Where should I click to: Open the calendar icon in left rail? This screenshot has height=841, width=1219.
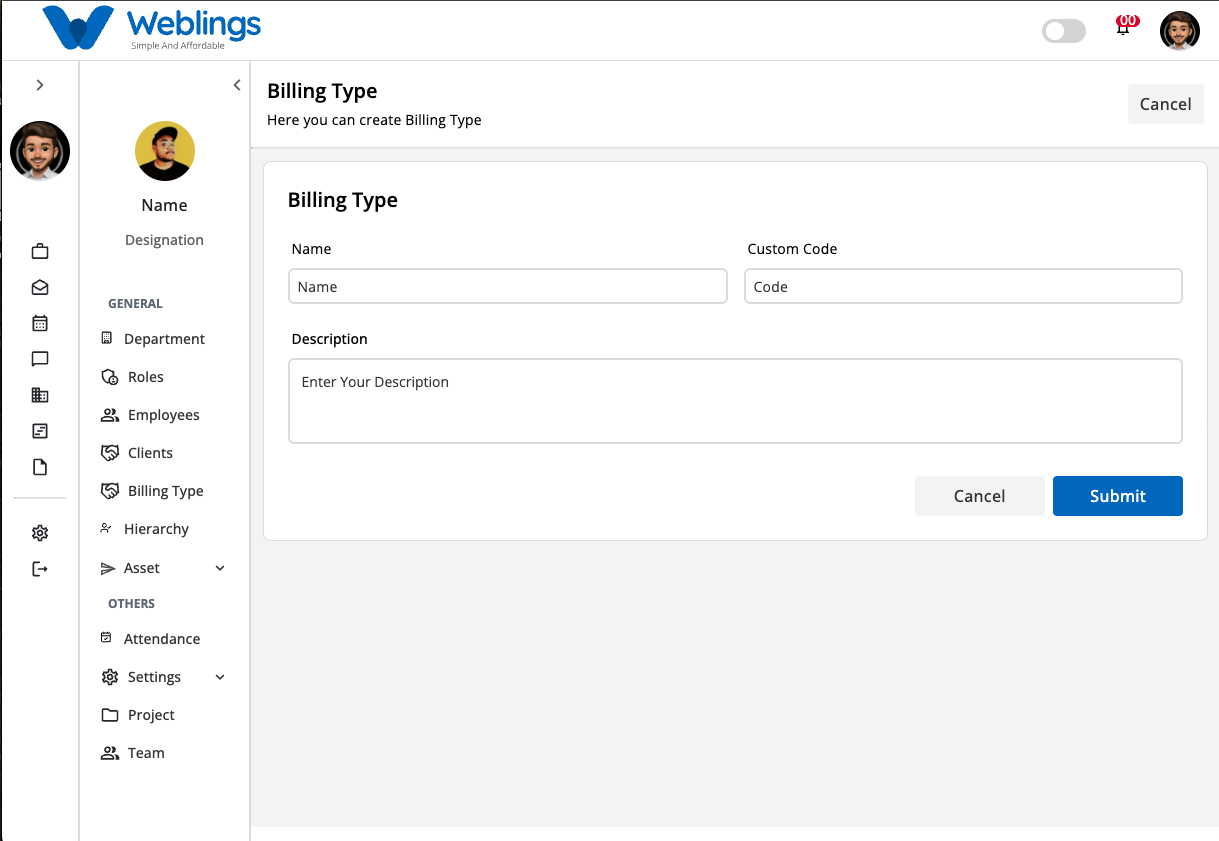tap(40, 323)
